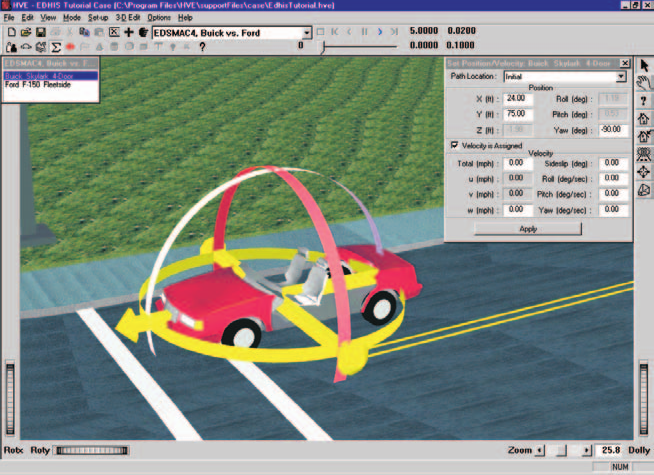The image size is (654, 475).
Task: Click the Apply button
Action: pyautogui.click(x=528, y=229)
